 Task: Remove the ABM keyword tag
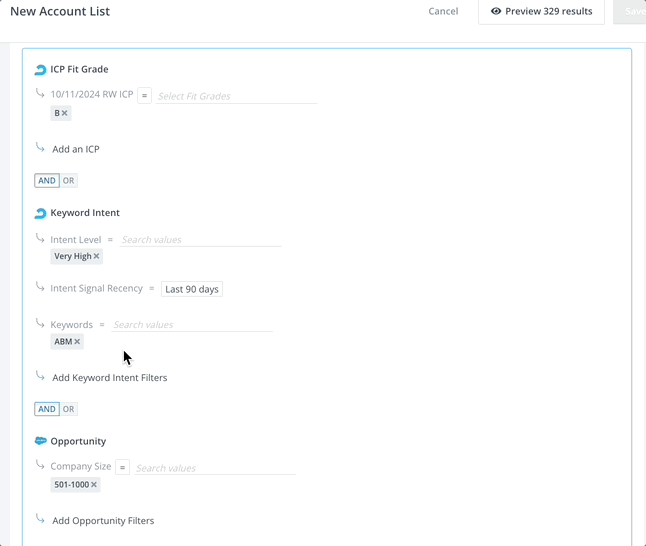click(x=77, y=342)
